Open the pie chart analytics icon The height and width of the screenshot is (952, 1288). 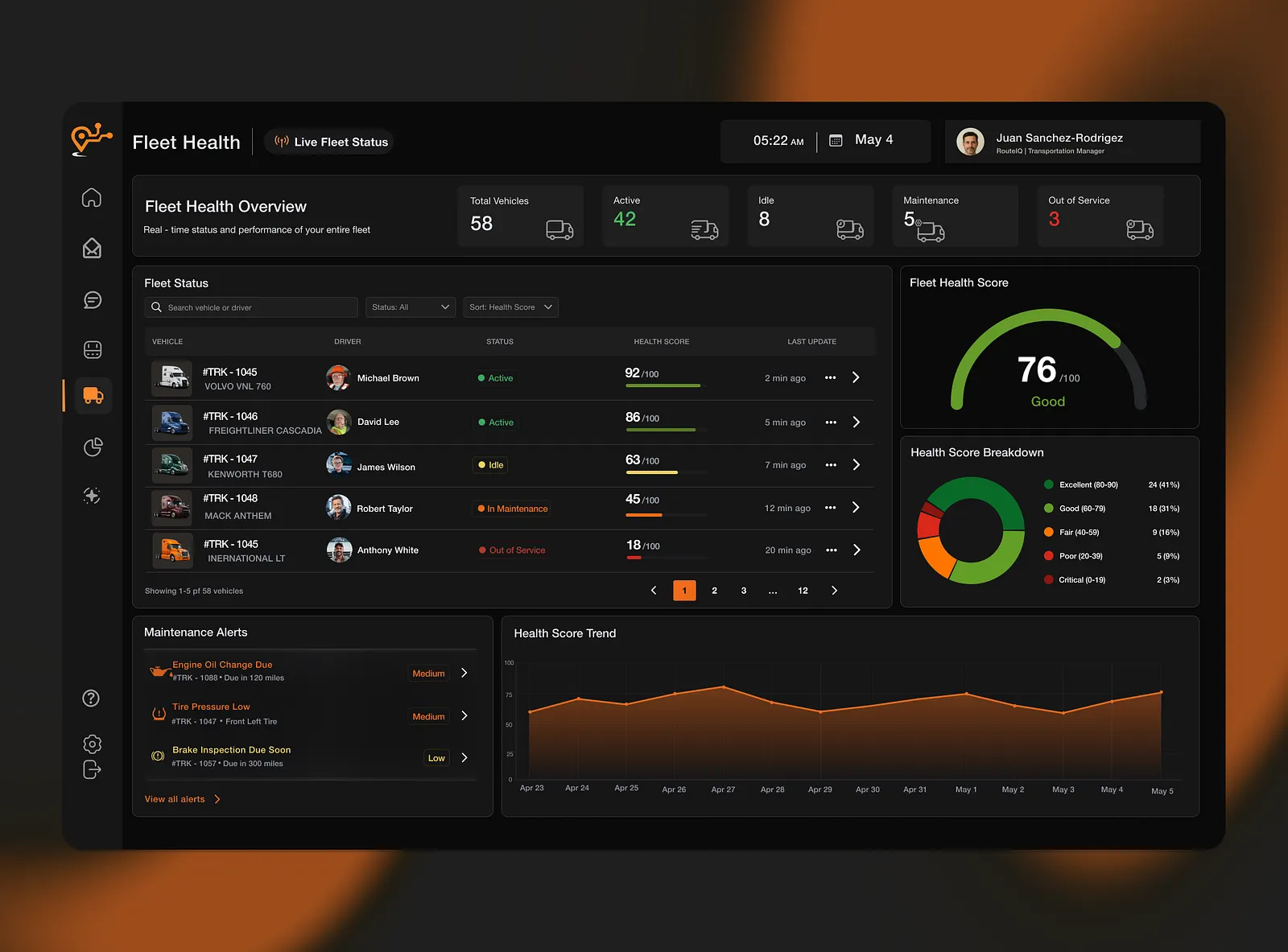click(x=93, y=447)
